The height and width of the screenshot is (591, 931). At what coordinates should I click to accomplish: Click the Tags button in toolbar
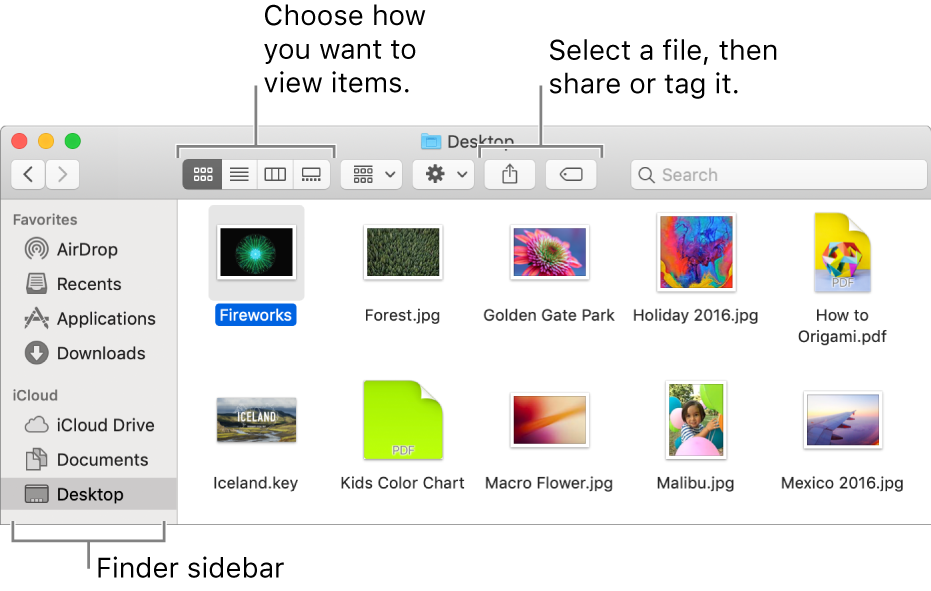click(x=571, y=174)
